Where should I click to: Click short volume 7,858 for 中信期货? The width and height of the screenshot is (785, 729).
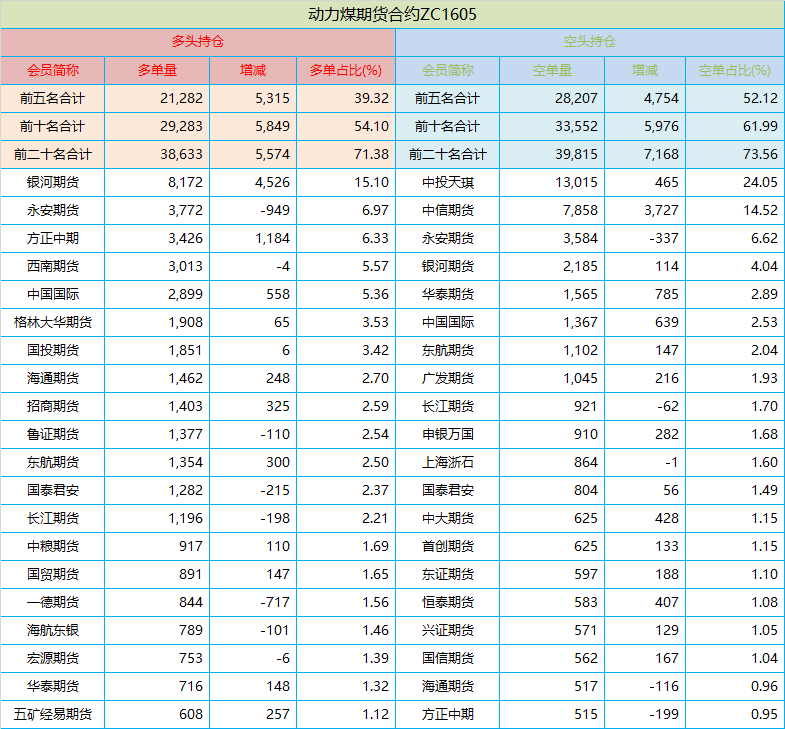580,210
